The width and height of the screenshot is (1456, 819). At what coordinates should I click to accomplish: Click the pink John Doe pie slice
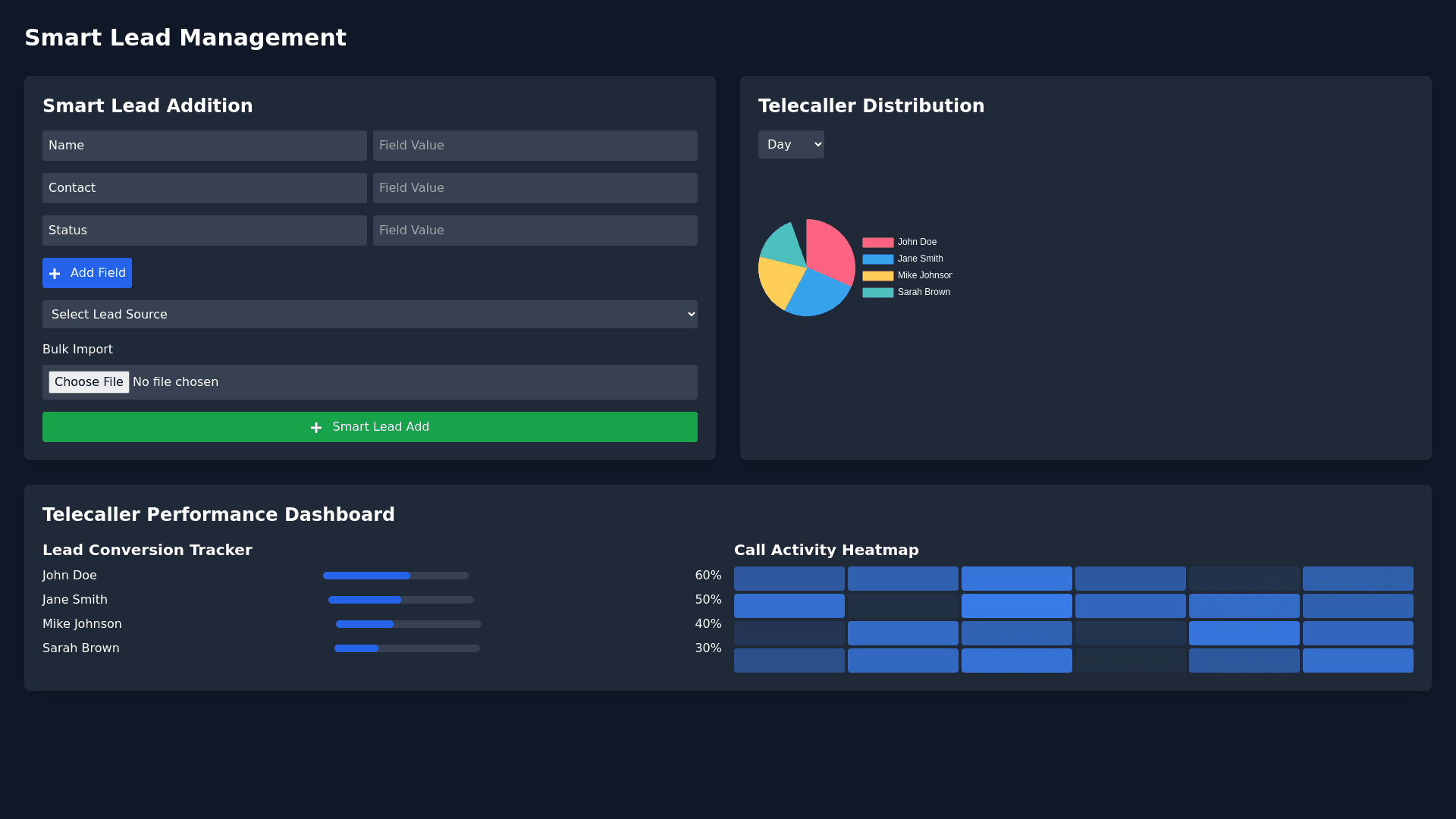pos(830,249)
